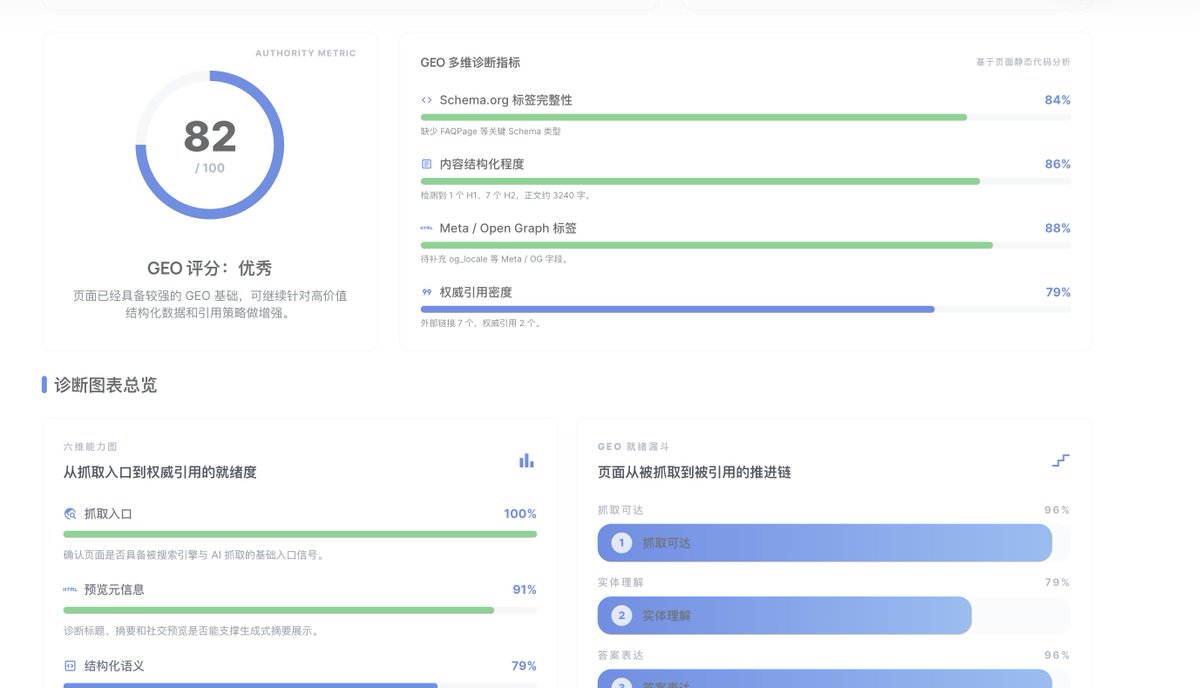
Task: Click the GEO 就绪漏斗 caption
Action: point(634,447)
